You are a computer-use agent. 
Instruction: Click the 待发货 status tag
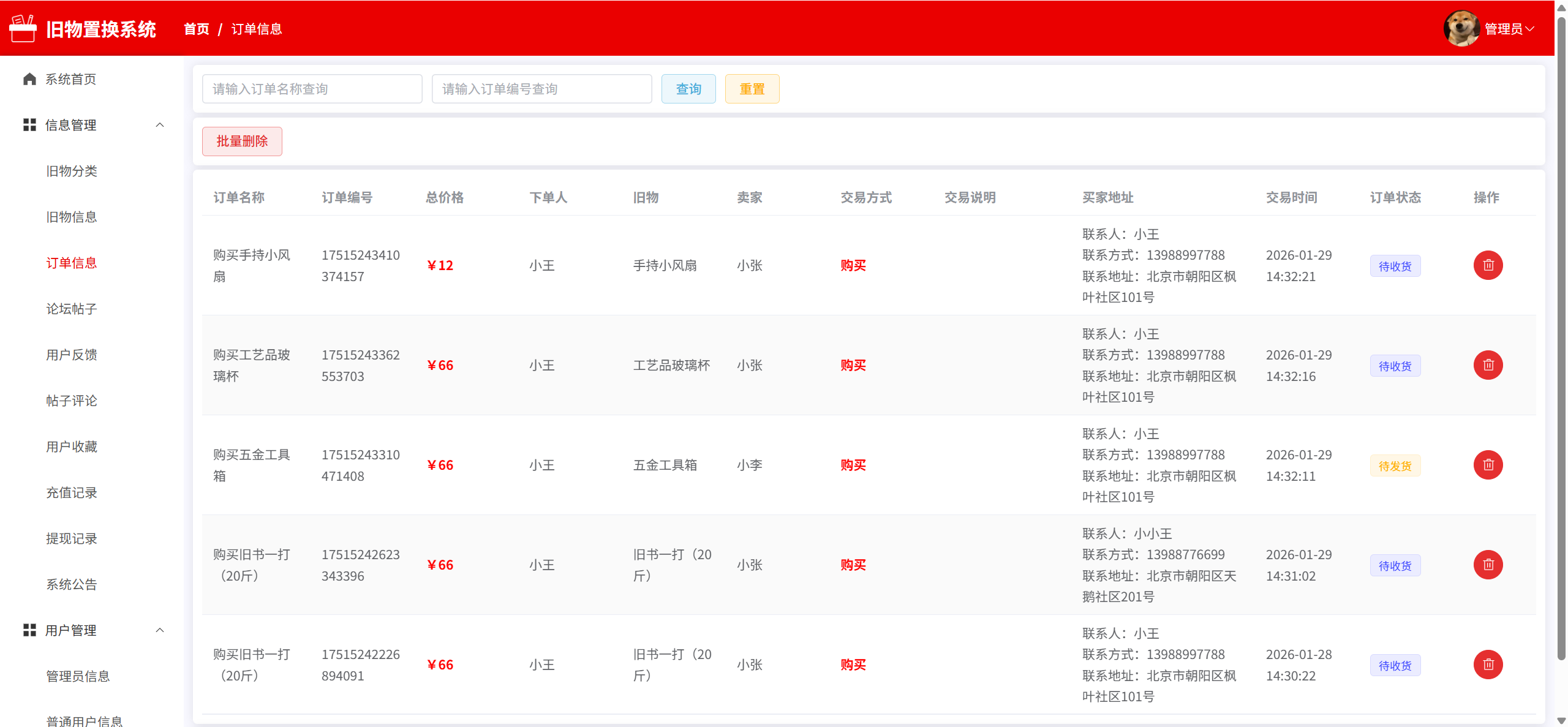[x=1395, y=466]
